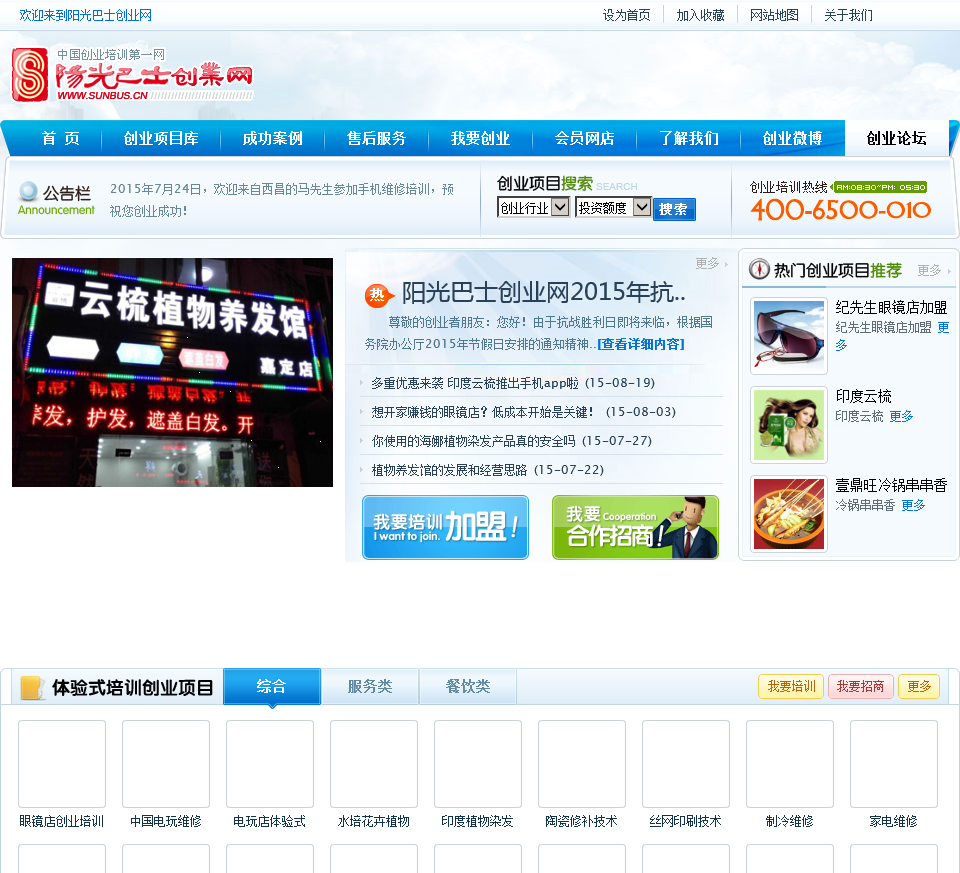Open the 成功案例 menu item
Screen dimensions: 960x873
(x=272, y=138)
